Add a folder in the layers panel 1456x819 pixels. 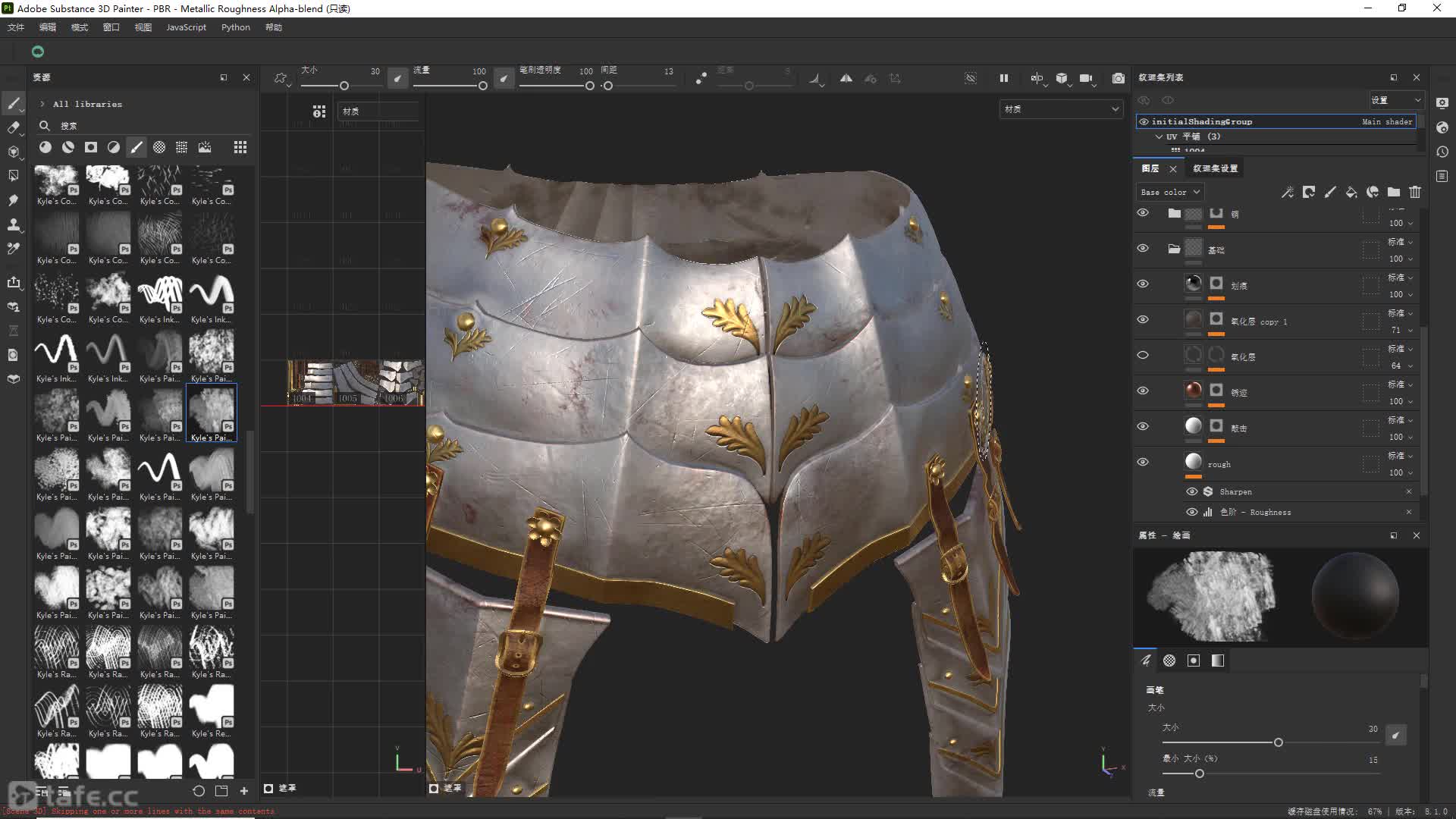click(x=1394, y=192)
